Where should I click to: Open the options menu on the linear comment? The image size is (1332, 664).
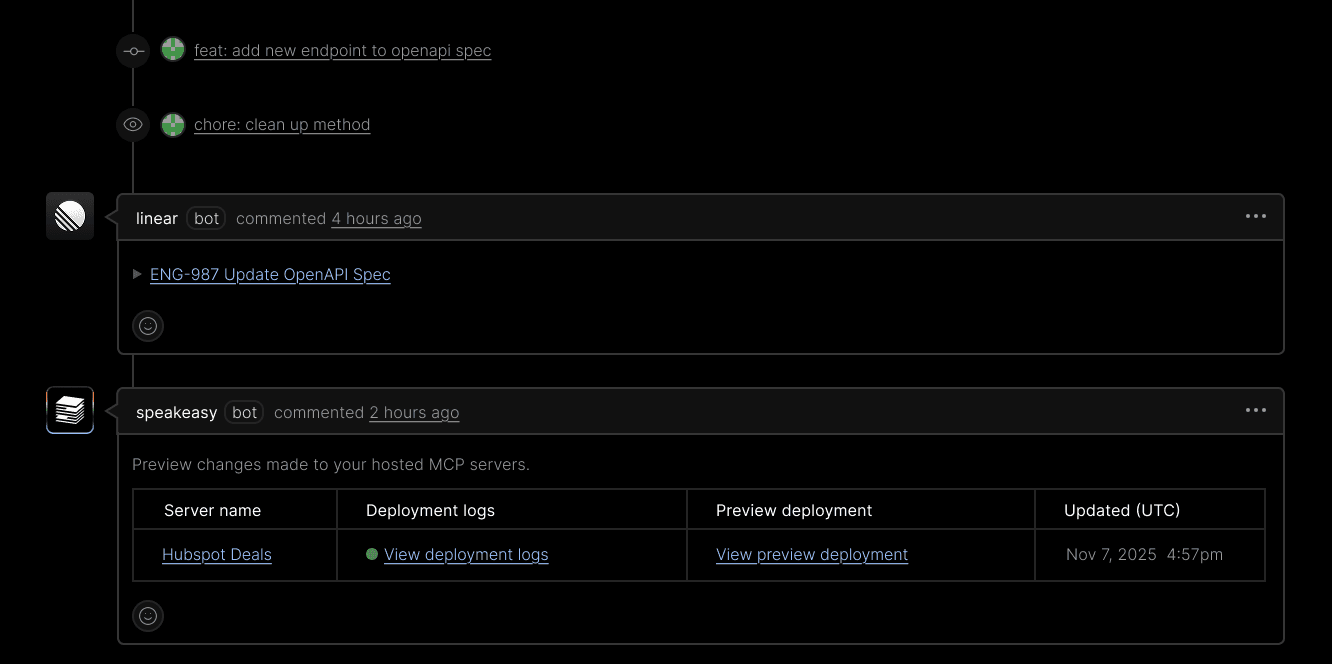pos(1256,216)
